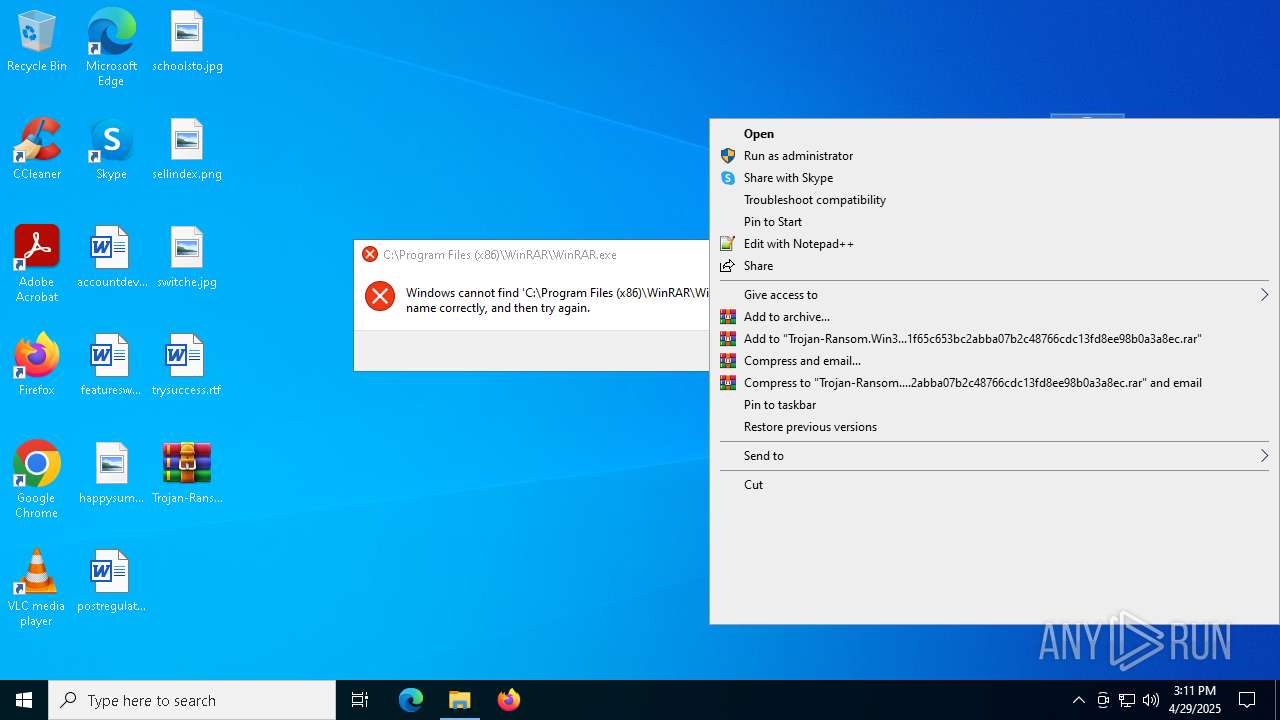Select the Skype desktop shortcut
This screenshot has width=1280, height=720.
pyautogui.click(x=111, y=150)
